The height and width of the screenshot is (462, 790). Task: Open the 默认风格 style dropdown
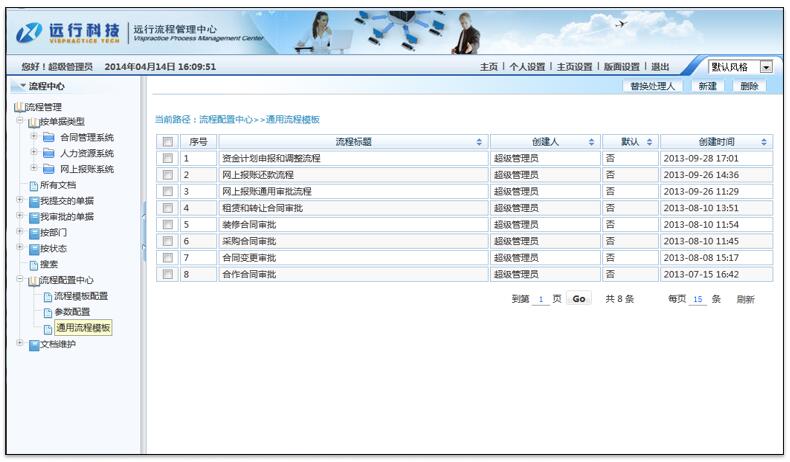(x=766, y=66)
